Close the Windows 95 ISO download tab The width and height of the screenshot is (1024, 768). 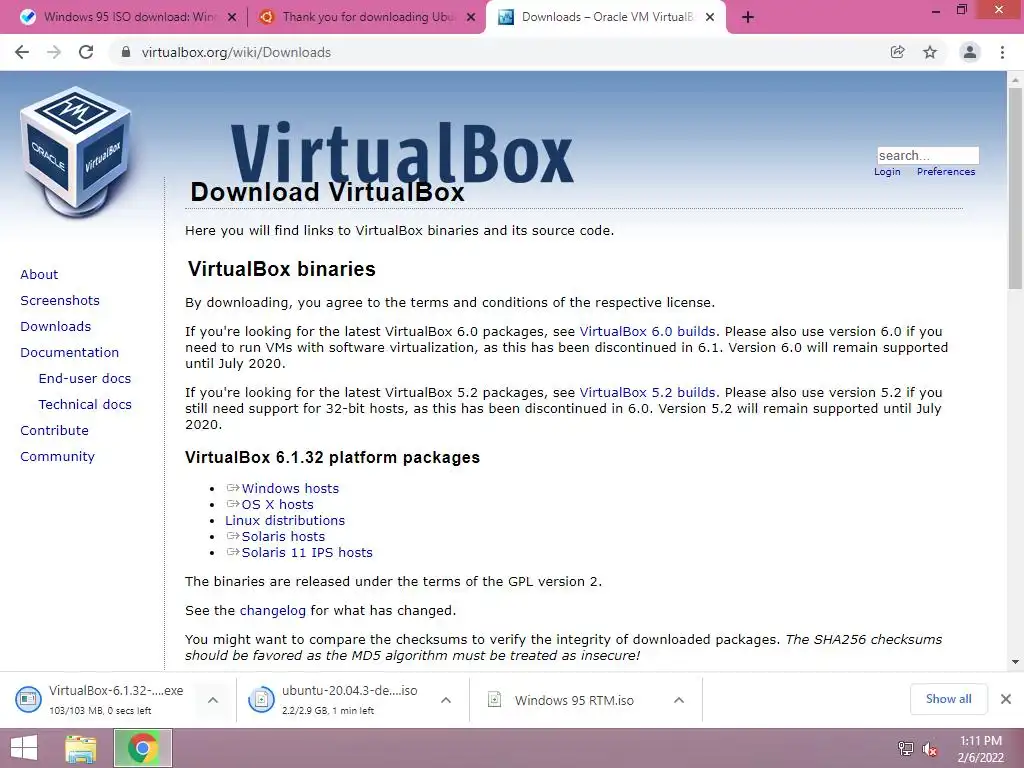click(x=232, y=18)
